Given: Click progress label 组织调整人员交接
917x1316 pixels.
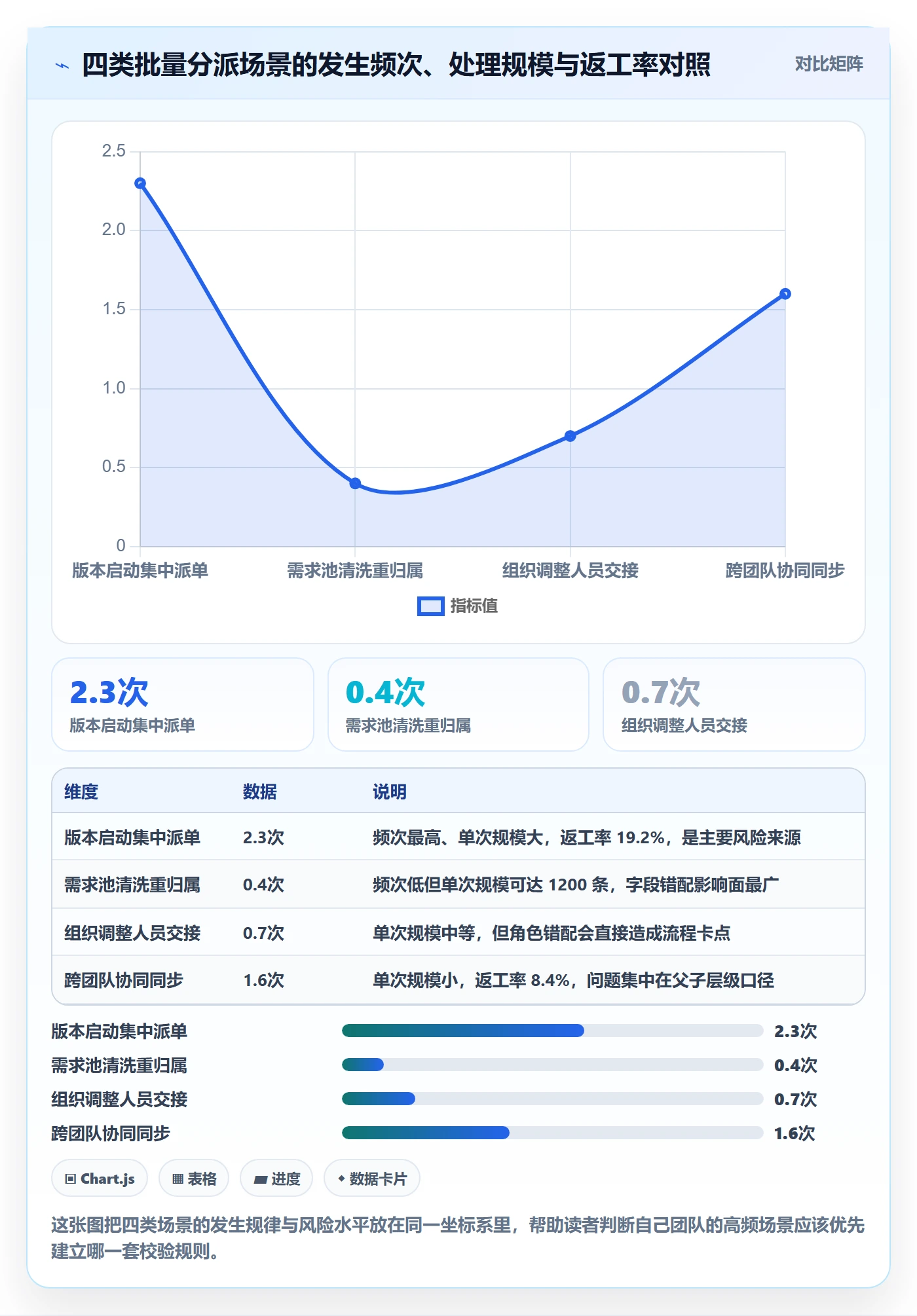Looking at the screenshot, I should (119, 1100).
